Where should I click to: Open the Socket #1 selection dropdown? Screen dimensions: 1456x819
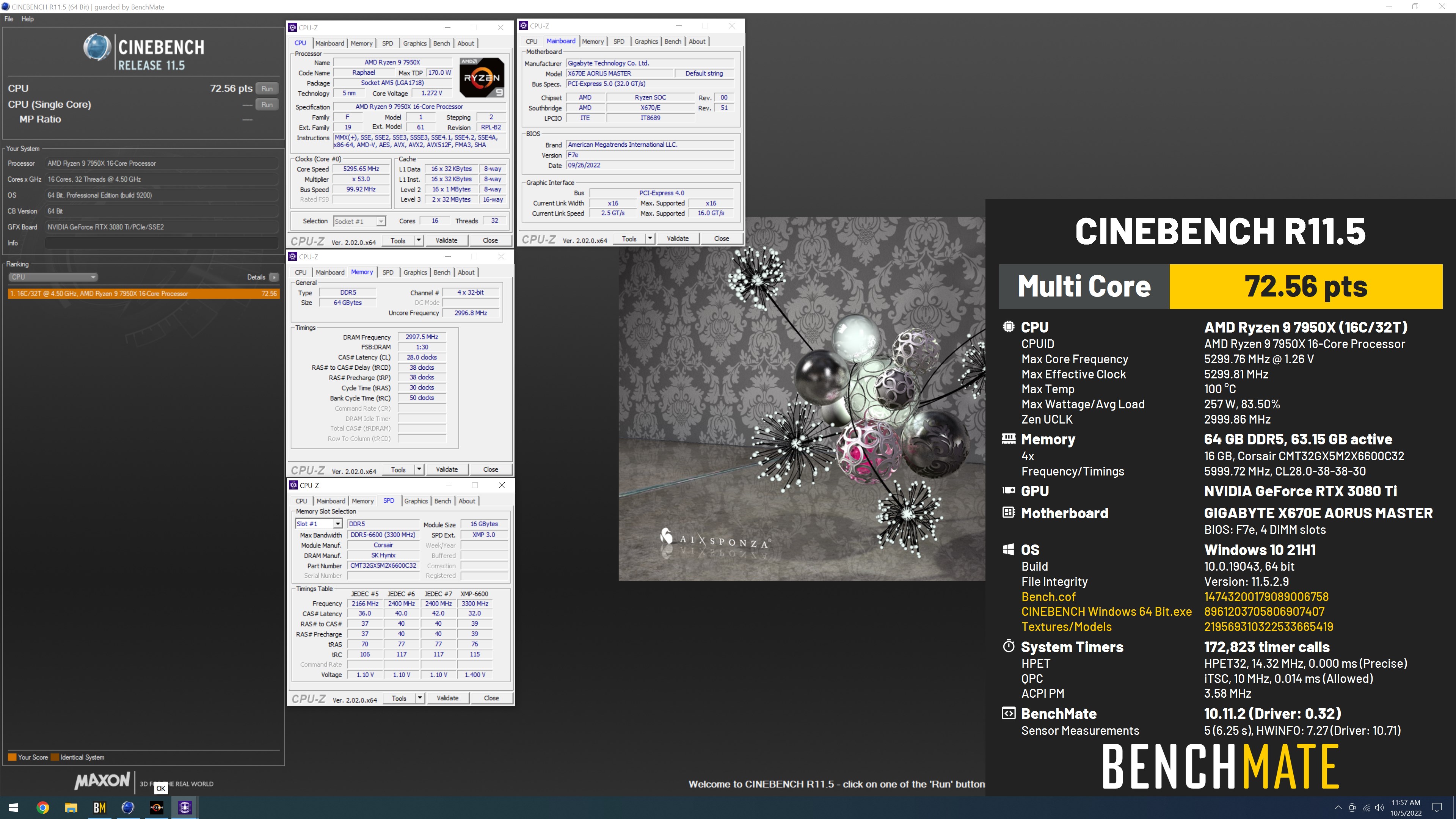[359, 221]
